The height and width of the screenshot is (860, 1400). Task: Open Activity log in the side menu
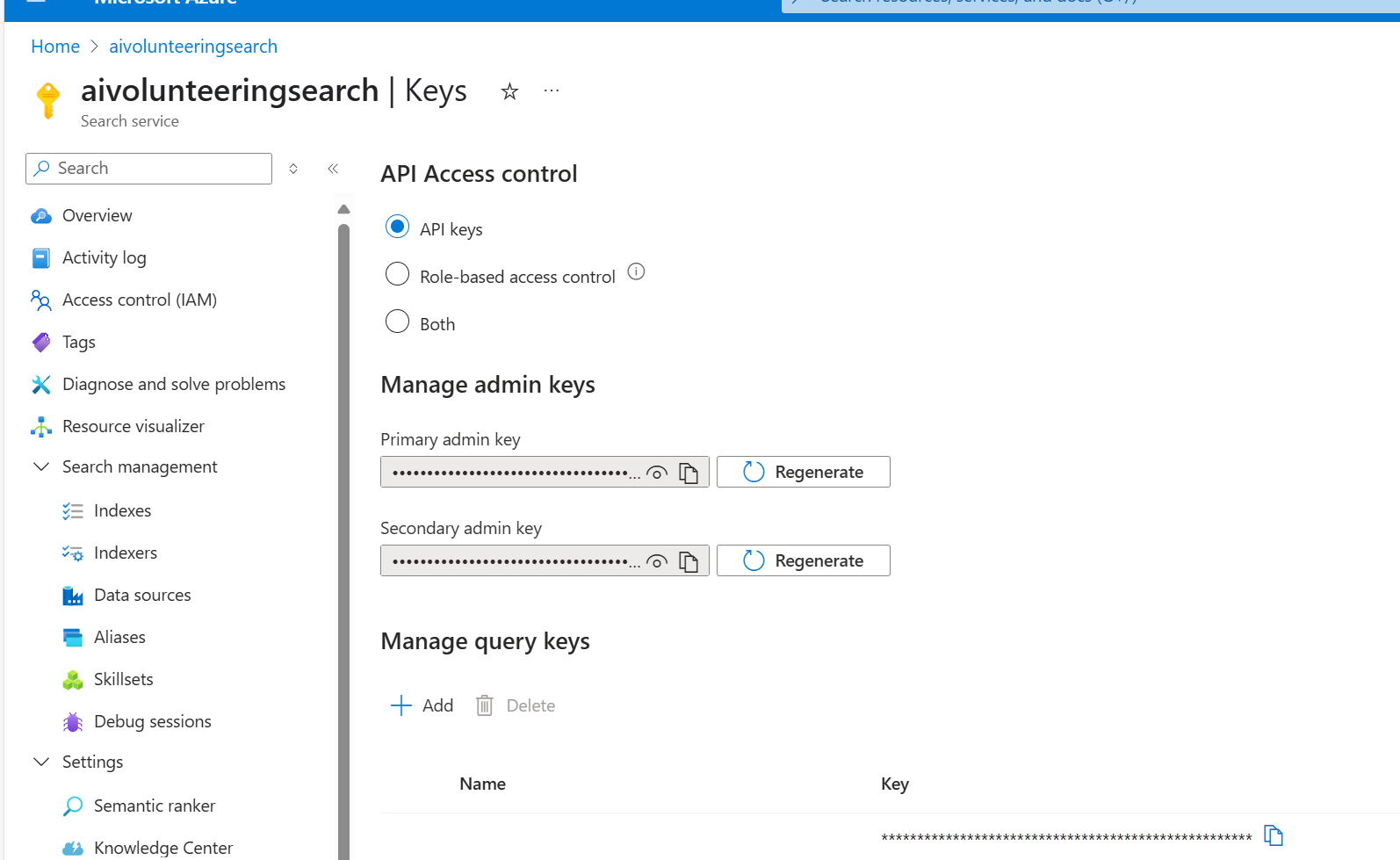point(105,258)
